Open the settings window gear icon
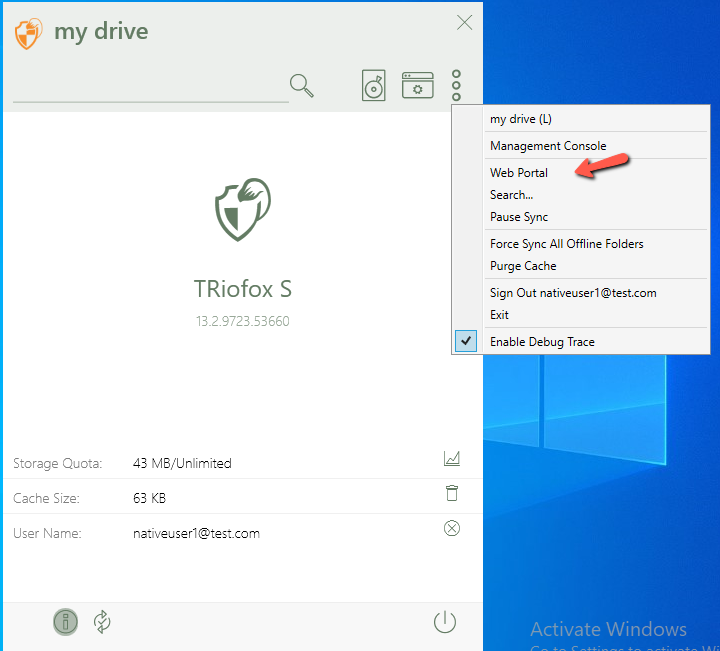The height and width of the screenshot is (651, 720). point(417,85)
